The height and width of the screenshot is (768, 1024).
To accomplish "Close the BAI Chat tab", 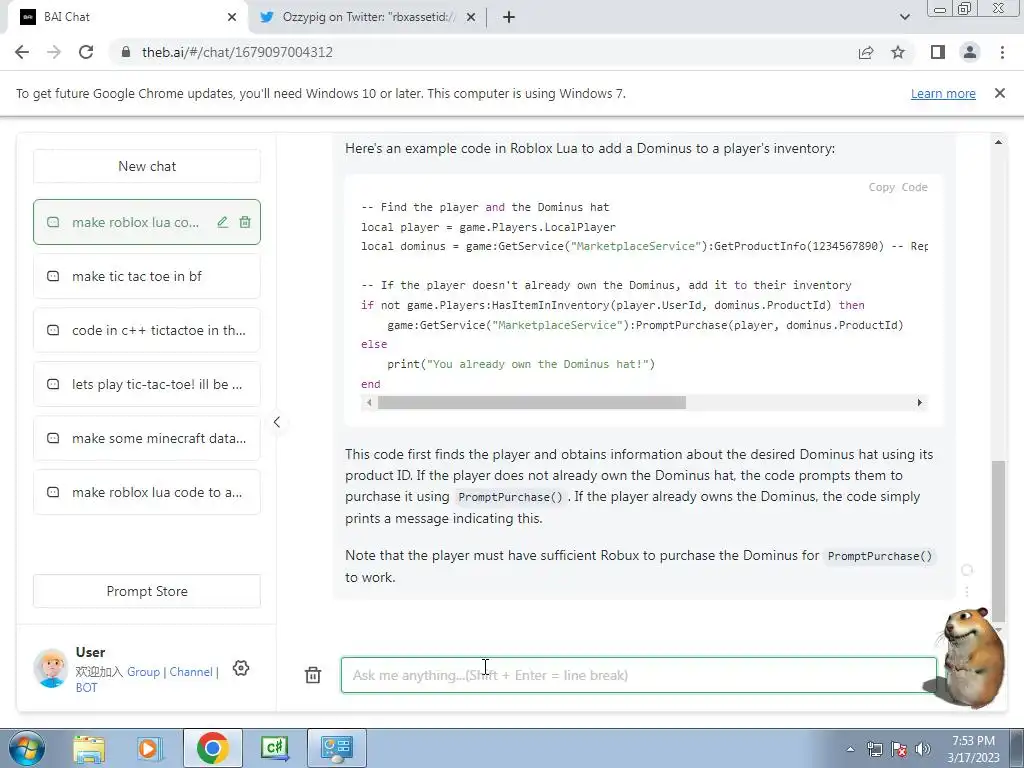I will (232, 17).
